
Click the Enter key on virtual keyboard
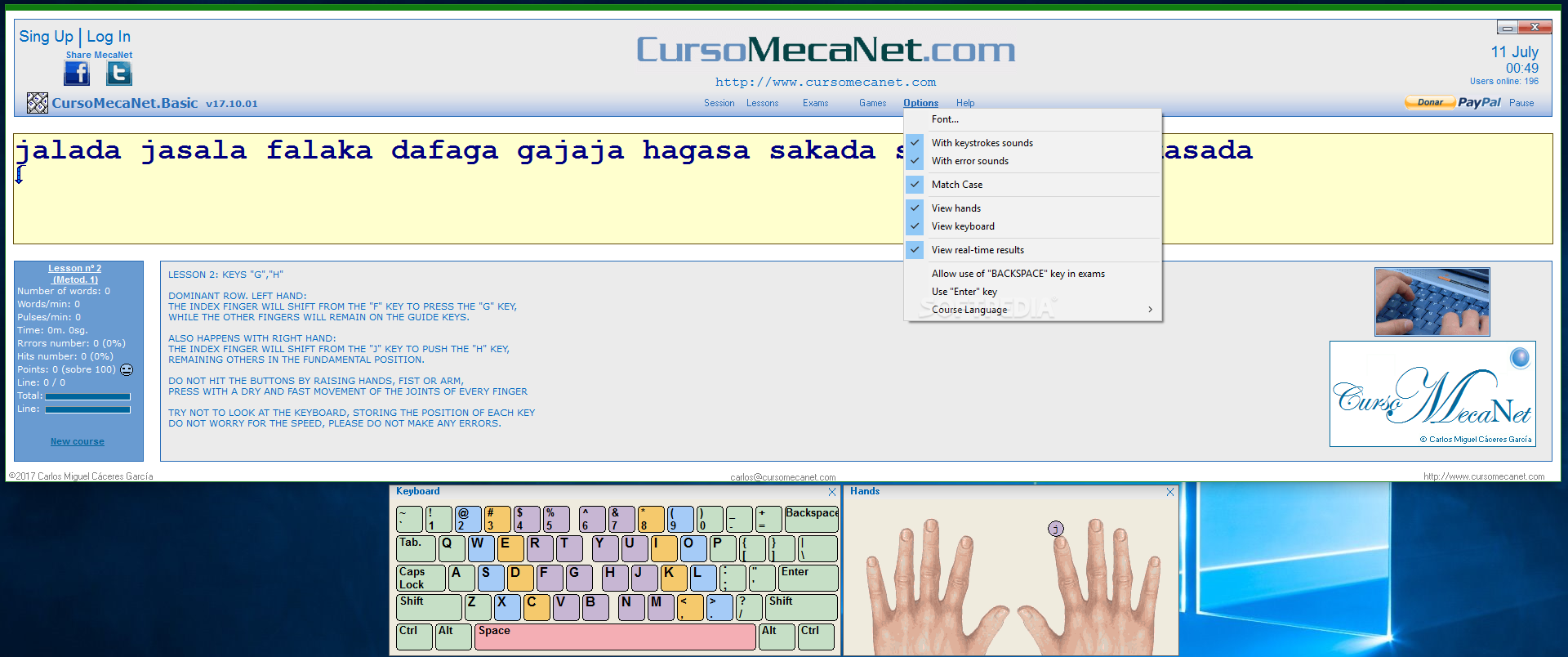808,578
